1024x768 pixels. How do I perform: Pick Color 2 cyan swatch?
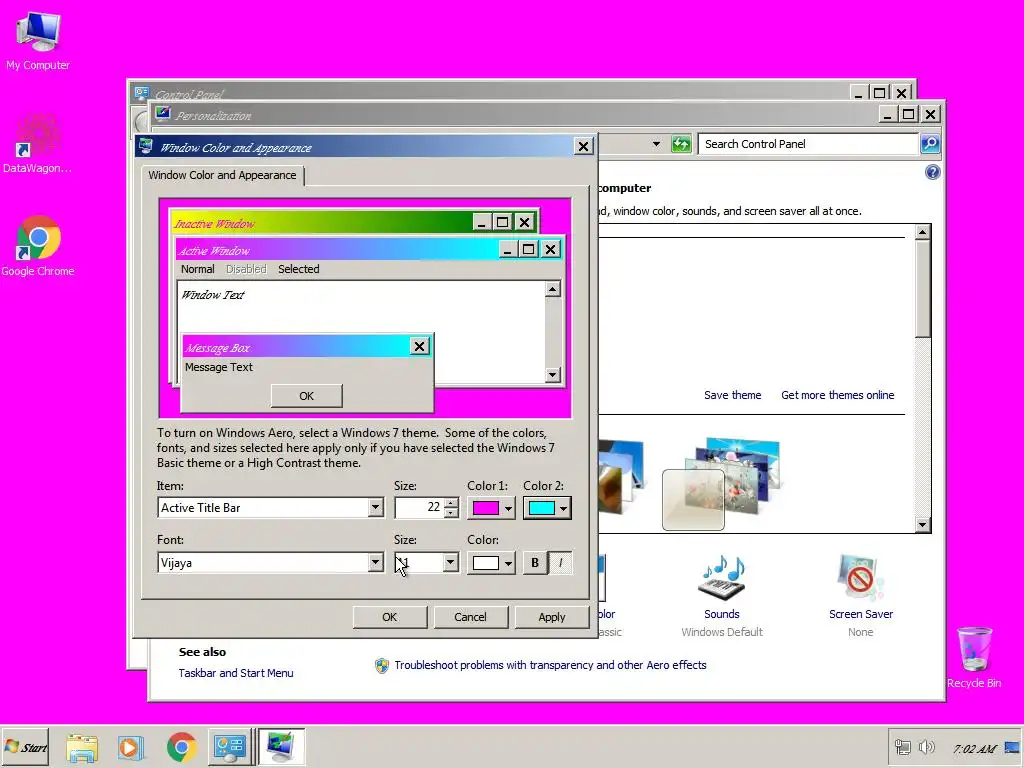click(541, 507)
